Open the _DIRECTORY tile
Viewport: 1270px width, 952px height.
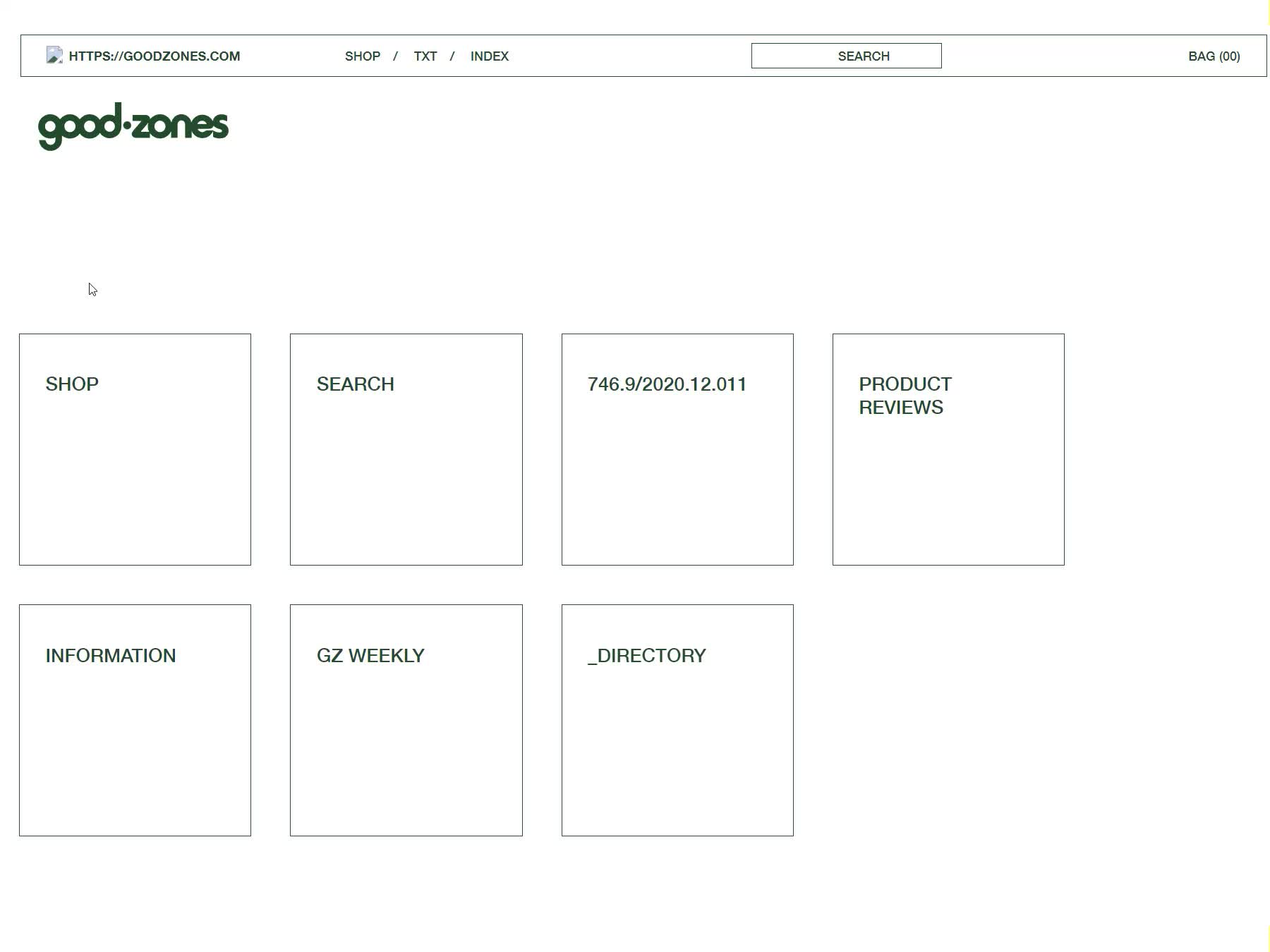point(677,720)
